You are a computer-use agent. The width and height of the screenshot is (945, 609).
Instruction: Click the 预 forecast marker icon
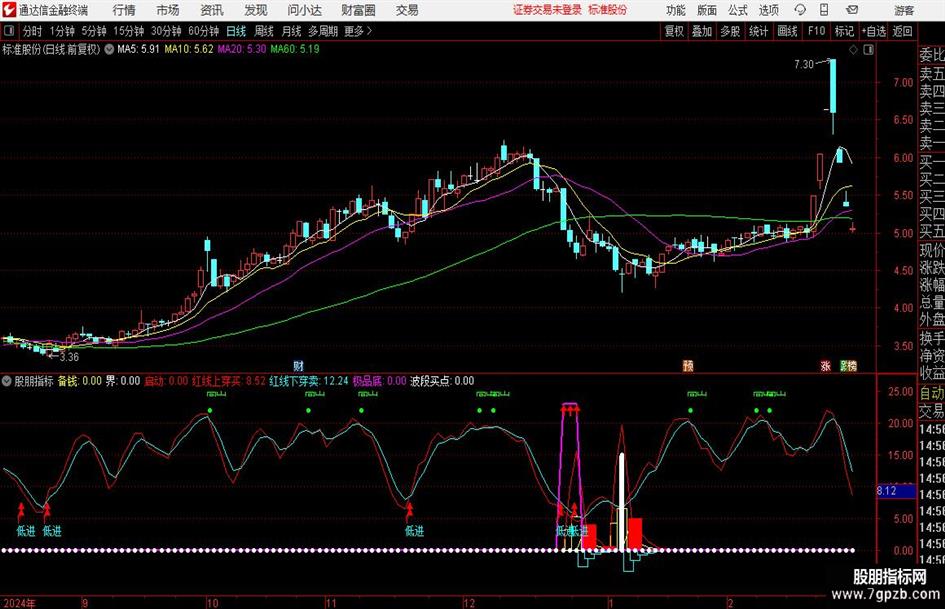click(x=688, y=366)
